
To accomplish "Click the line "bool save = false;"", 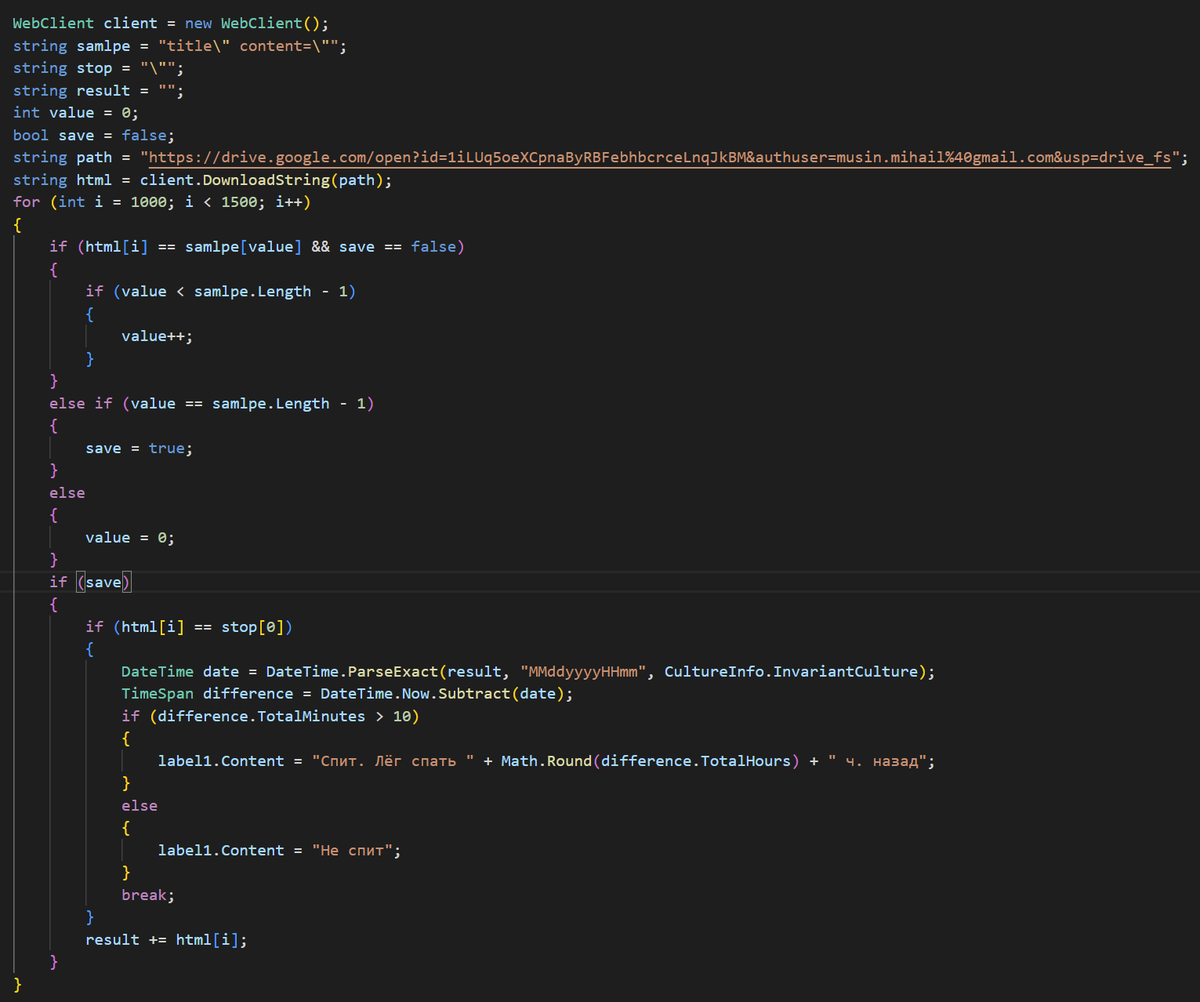I will coord(94,135).
